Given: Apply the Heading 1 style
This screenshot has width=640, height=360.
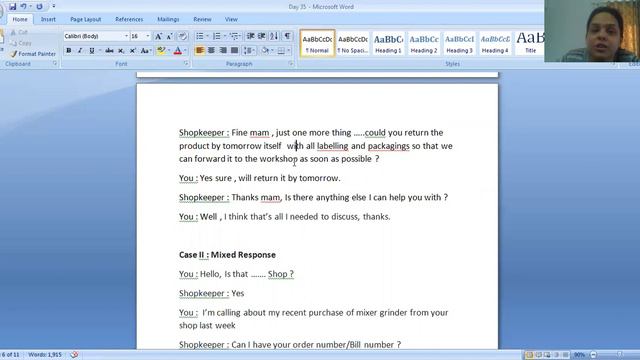Looking at the screenshot, I should pyautogui.click(x=388, y=43).
